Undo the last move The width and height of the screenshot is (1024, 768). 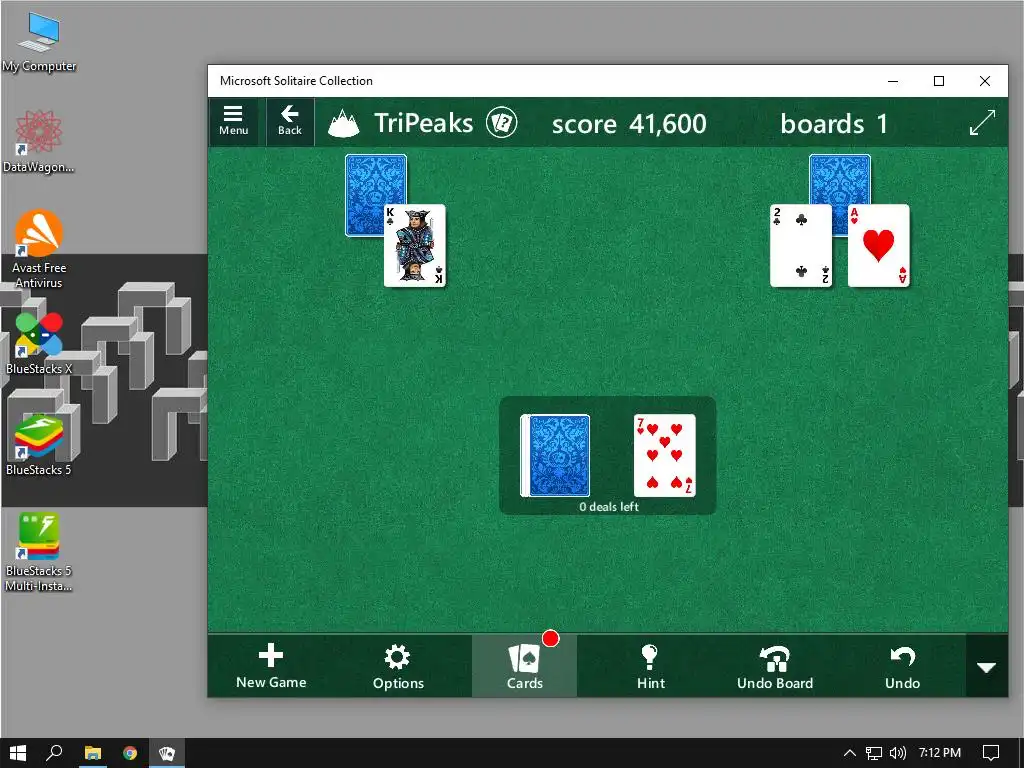coord(903,666)
